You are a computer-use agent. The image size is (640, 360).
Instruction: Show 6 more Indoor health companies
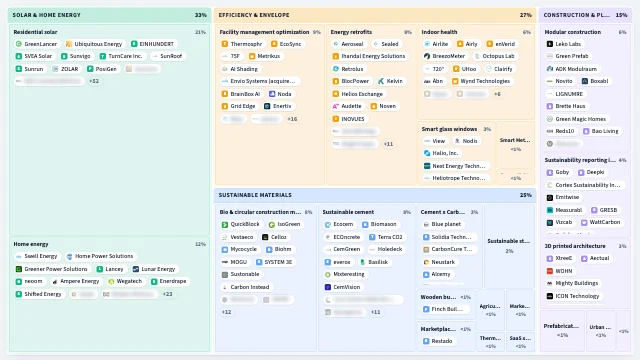(498, 94)
